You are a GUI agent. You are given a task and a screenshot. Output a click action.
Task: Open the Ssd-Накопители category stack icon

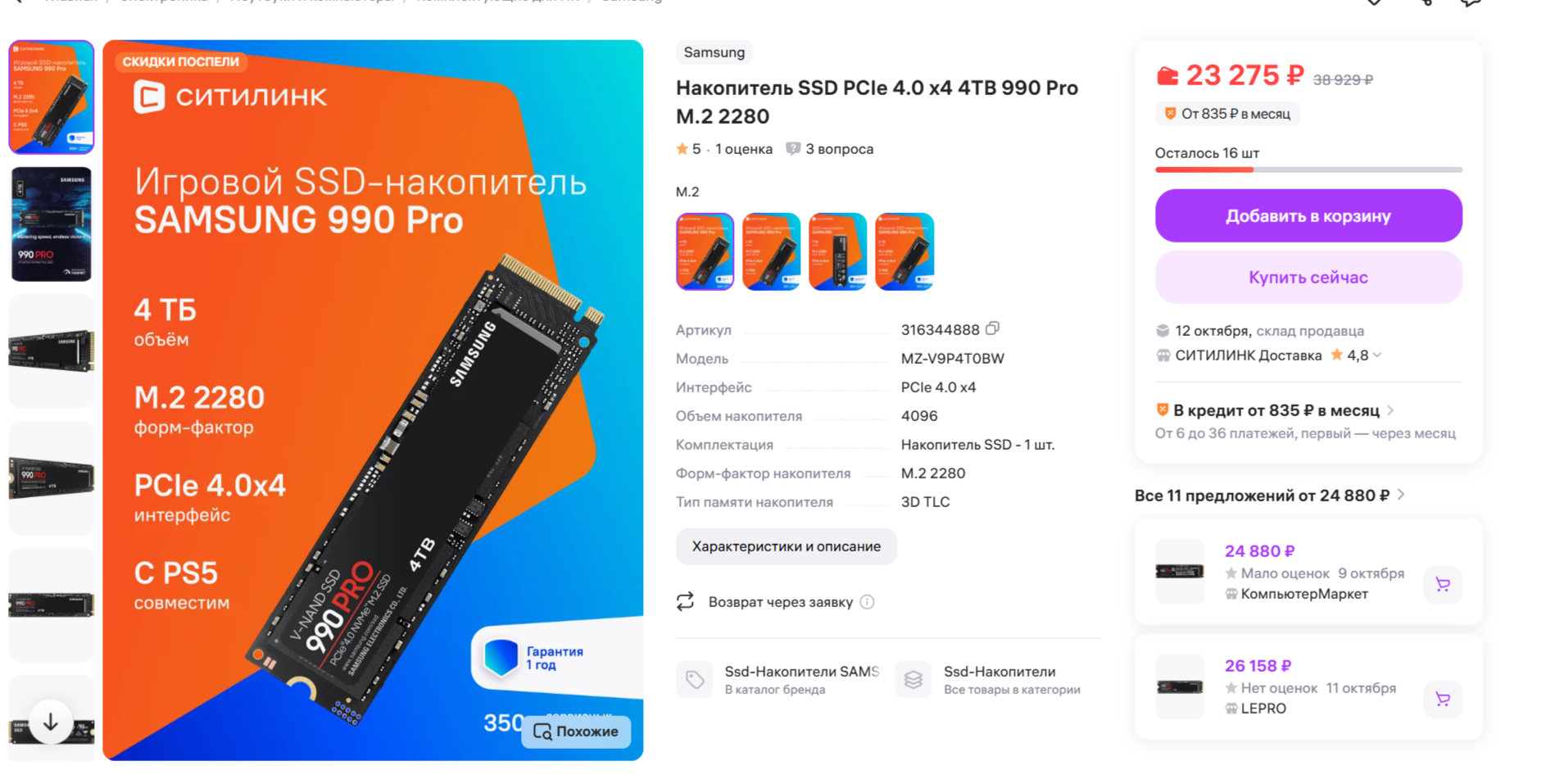[913, 679]
